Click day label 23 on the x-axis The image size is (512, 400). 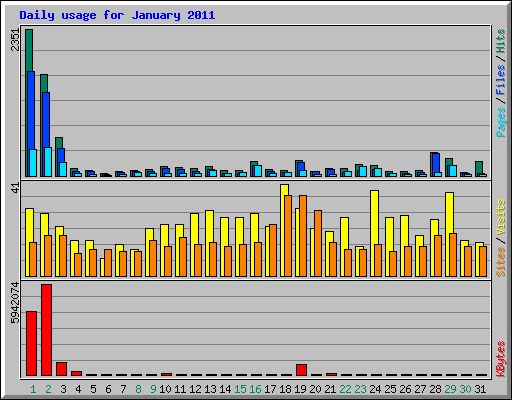(x=360, y=389)
